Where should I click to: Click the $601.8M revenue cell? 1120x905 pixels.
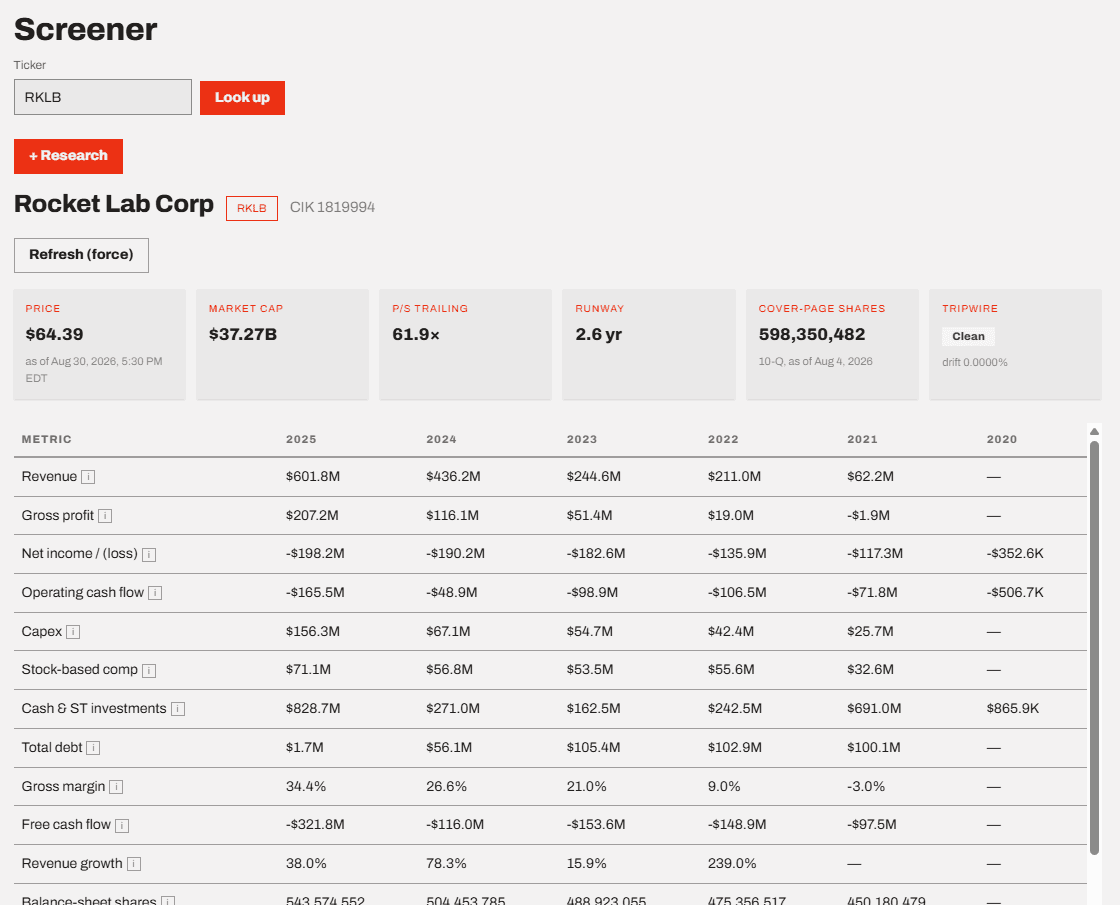313,476
